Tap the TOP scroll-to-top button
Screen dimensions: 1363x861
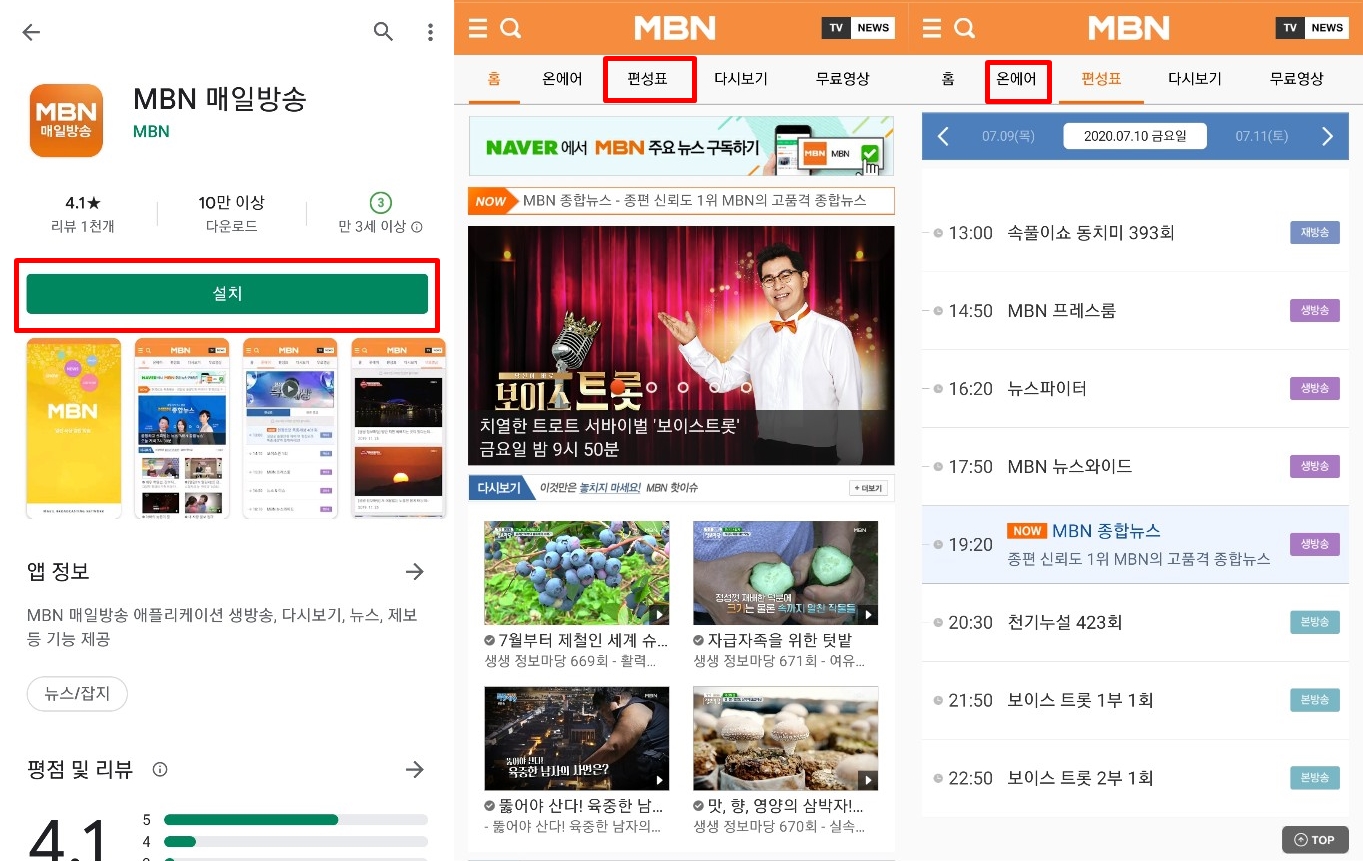[x=1314, y=840]
